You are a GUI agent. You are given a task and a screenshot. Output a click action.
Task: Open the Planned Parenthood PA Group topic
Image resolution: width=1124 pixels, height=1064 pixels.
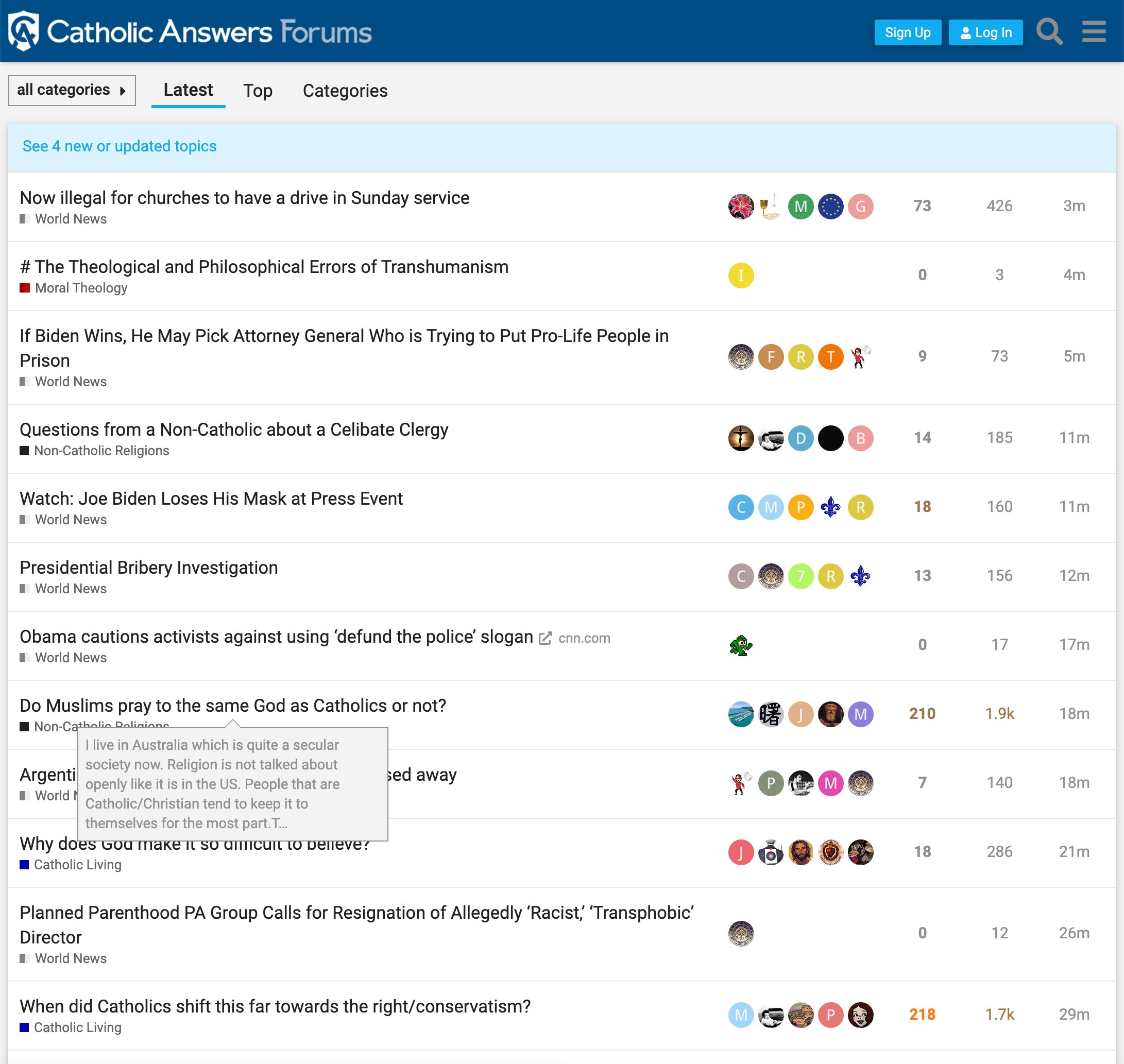click(x=357, y=924)
